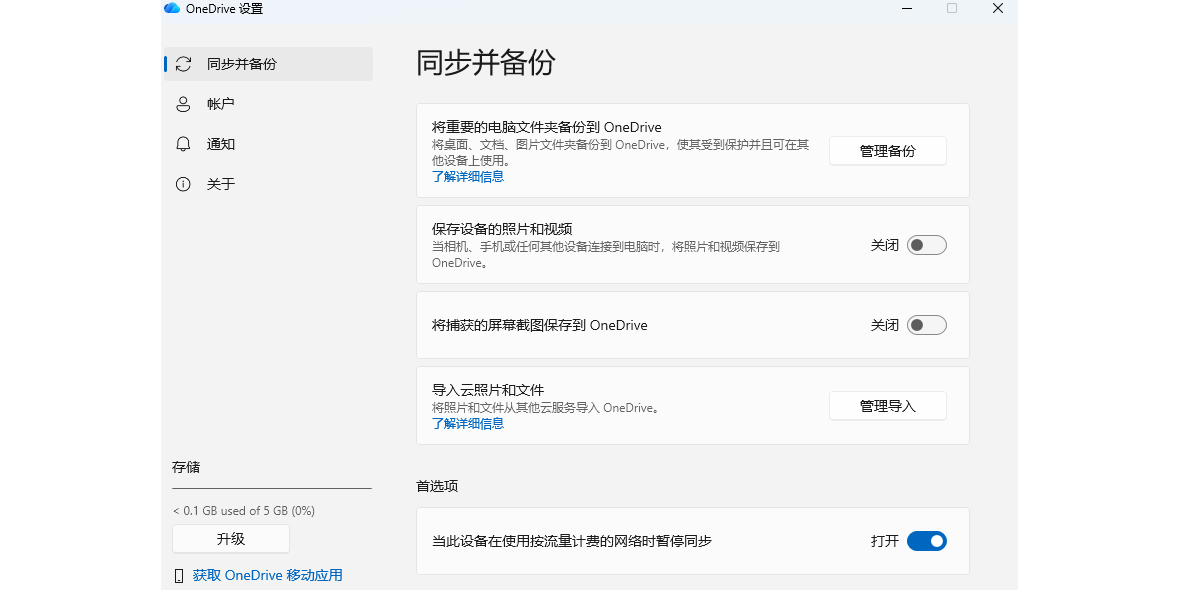Disable the metered network pause sync toggle
Viewport: 1180px width, 590px height.
(x=926, y=541)
